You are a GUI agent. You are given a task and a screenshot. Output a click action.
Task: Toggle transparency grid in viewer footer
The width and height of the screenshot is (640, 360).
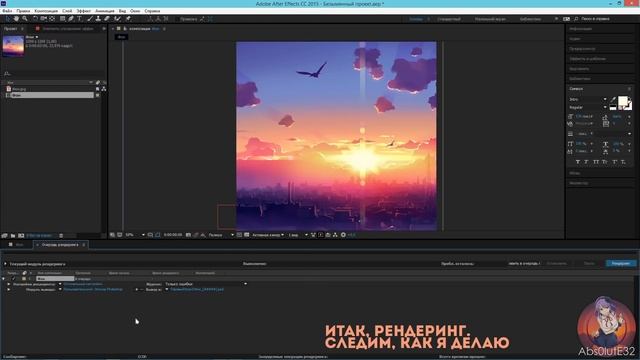pos(247,235)
